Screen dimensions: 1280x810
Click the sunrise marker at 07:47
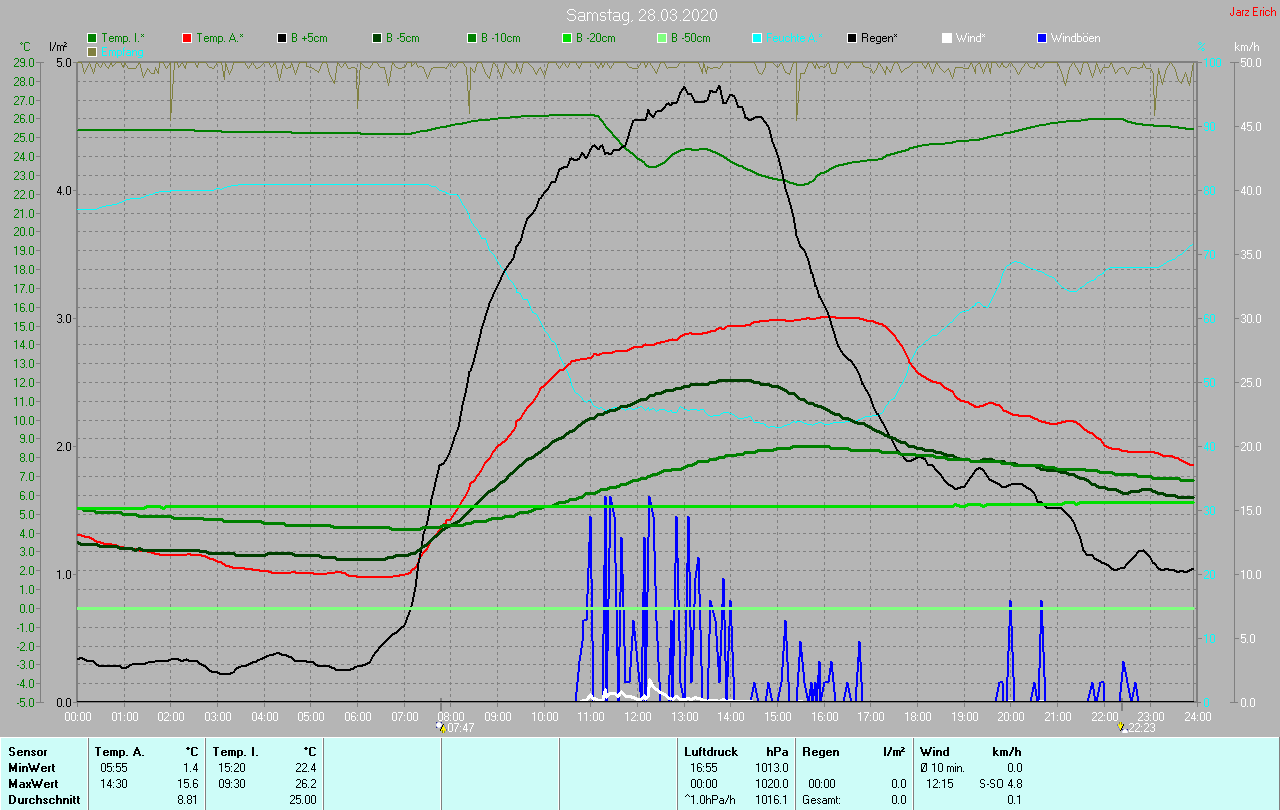(x=441, y=728)
